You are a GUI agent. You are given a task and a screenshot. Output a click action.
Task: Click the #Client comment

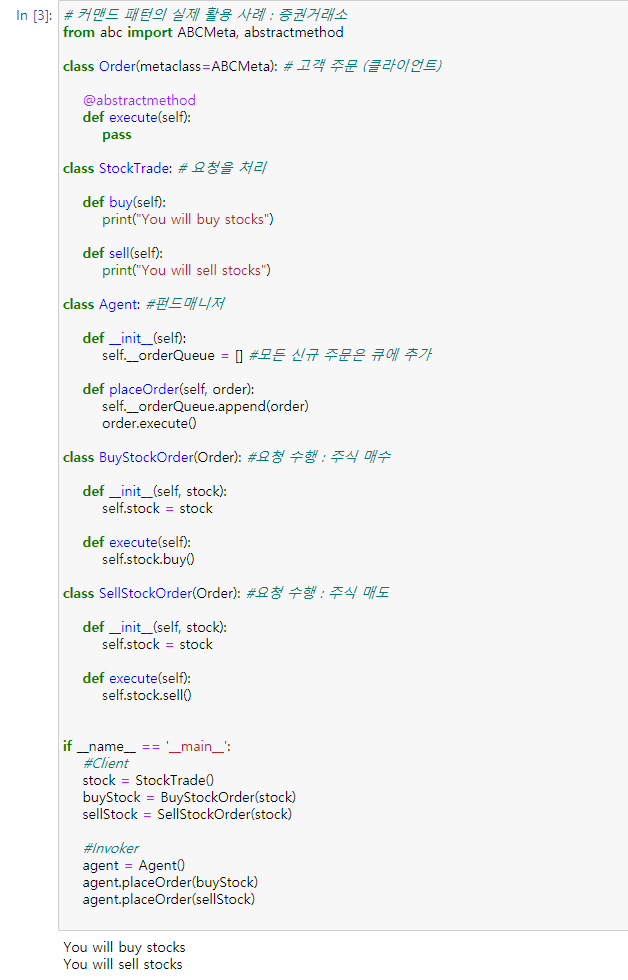point(106,763)
